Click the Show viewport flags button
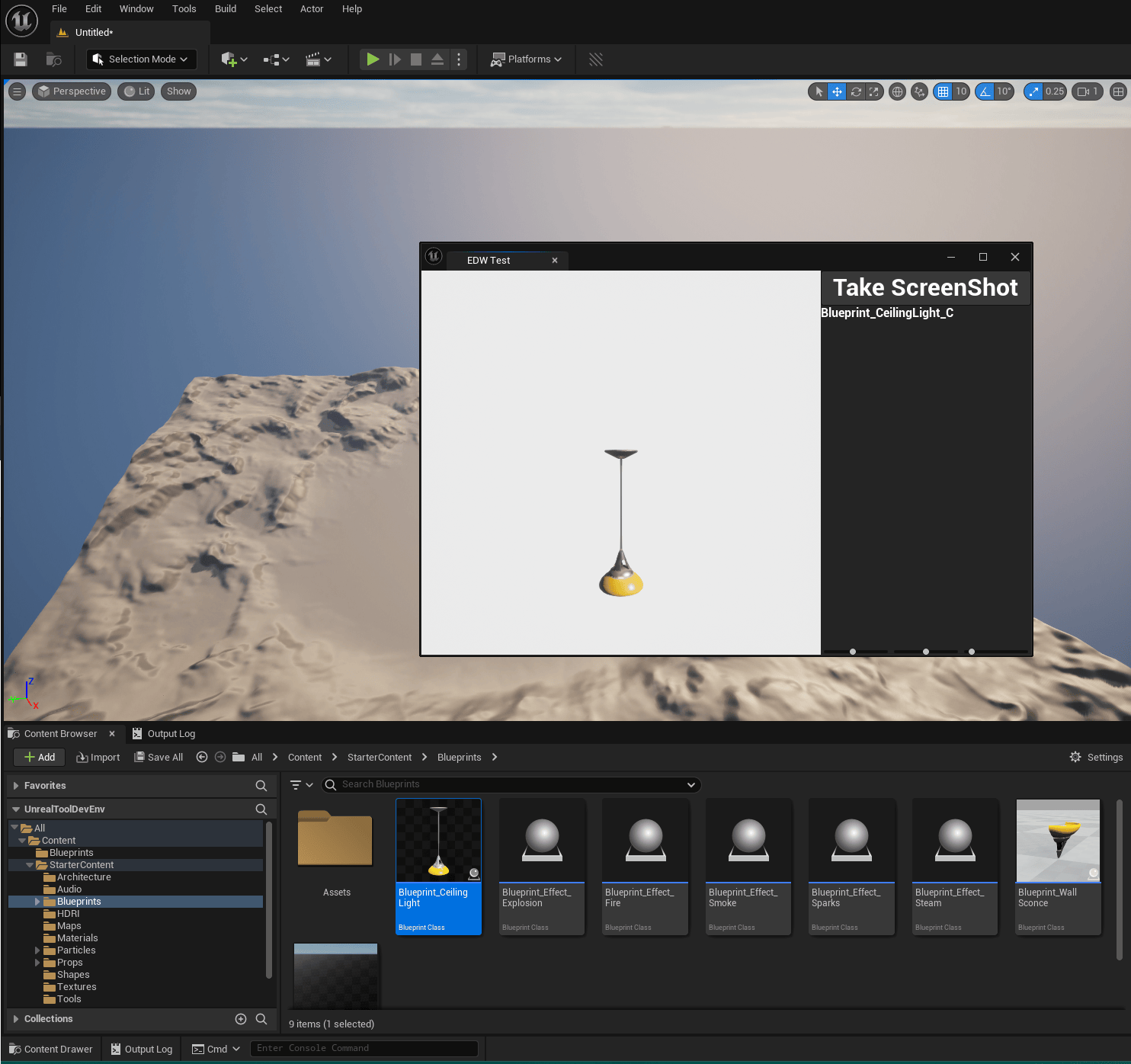The height and width of the screenshot is (1064, 1131). [179, 91]
